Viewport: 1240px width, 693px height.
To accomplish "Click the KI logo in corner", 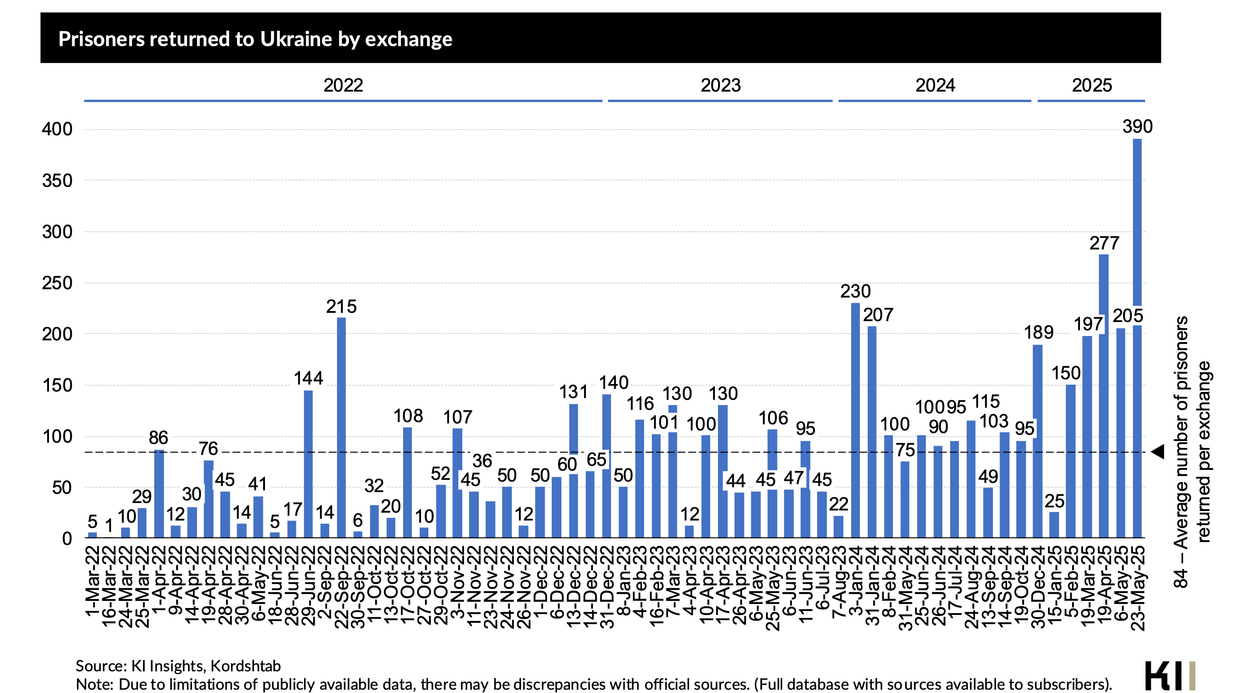I will [x=1174, y=672].
